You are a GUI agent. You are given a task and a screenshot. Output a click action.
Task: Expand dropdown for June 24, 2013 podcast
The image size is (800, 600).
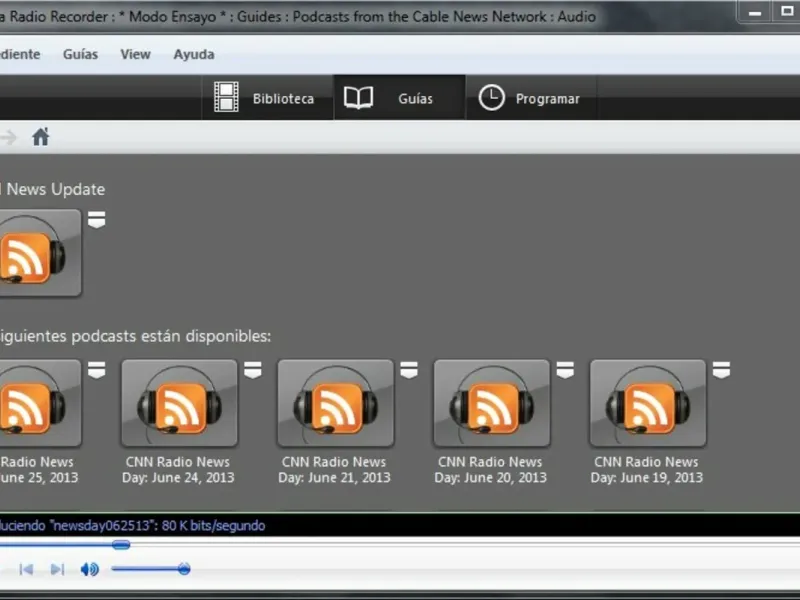(253, 370)
